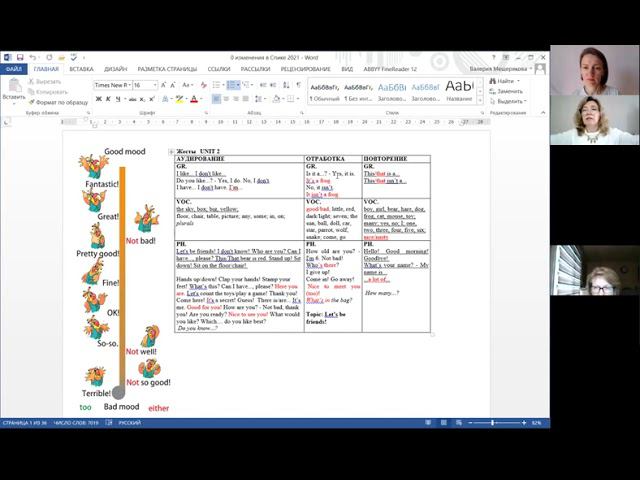
Task: Apply numbered list
Action: point(233,85)
